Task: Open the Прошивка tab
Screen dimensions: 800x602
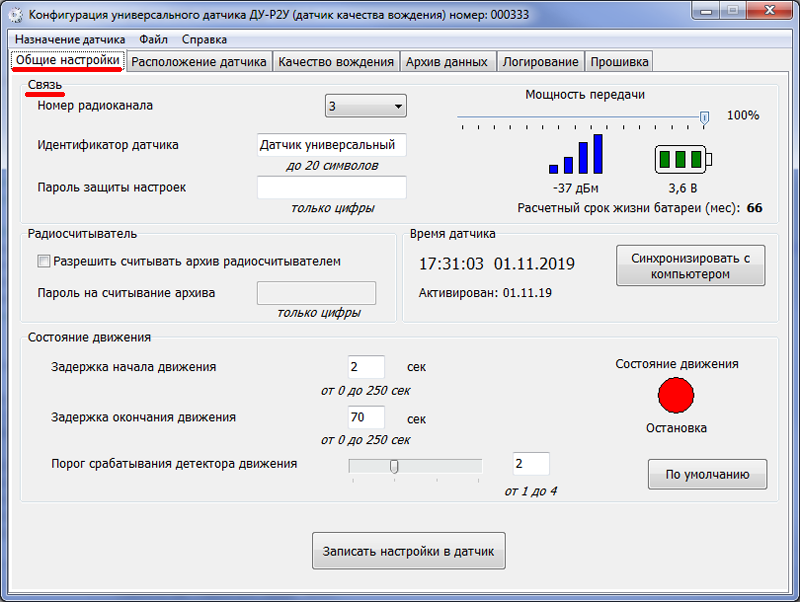Action: click(619, 62)
